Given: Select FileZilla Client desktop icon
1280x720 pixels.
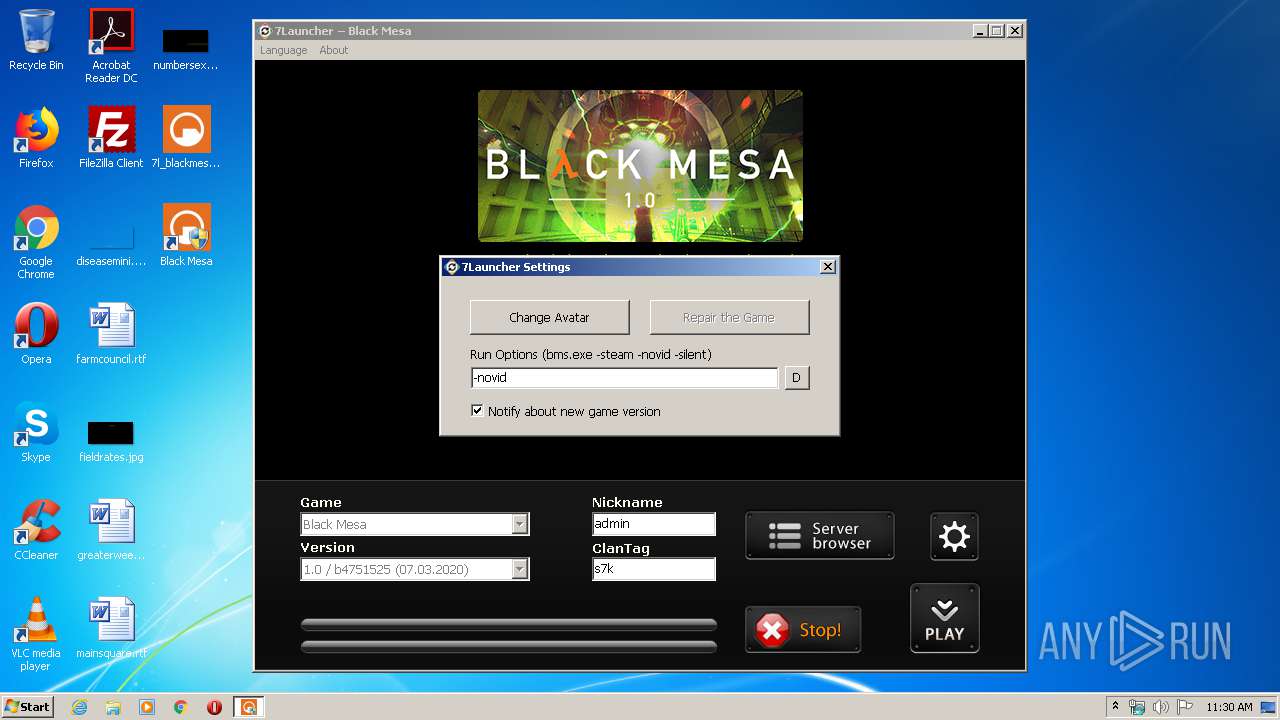Looking at the screenshot, I should pos(111,138).
